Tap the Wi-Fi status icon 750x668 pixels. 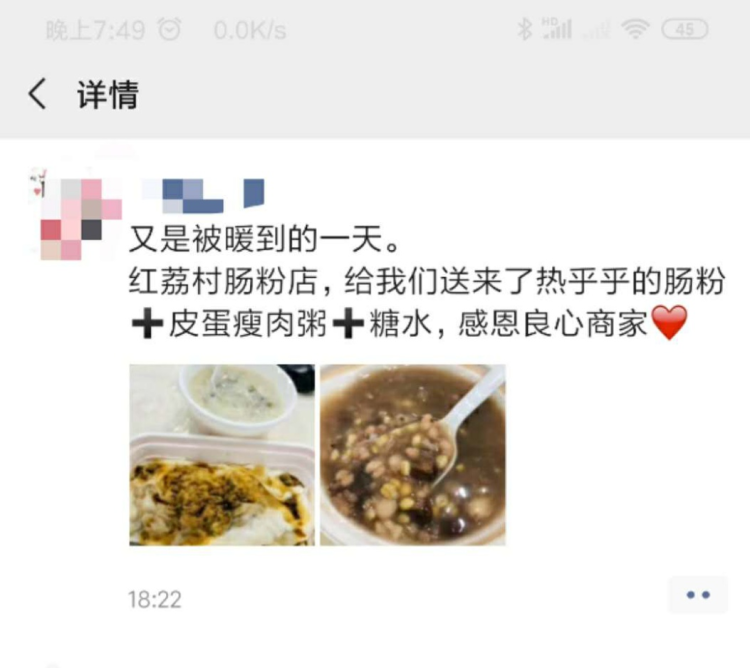[635, 29]
